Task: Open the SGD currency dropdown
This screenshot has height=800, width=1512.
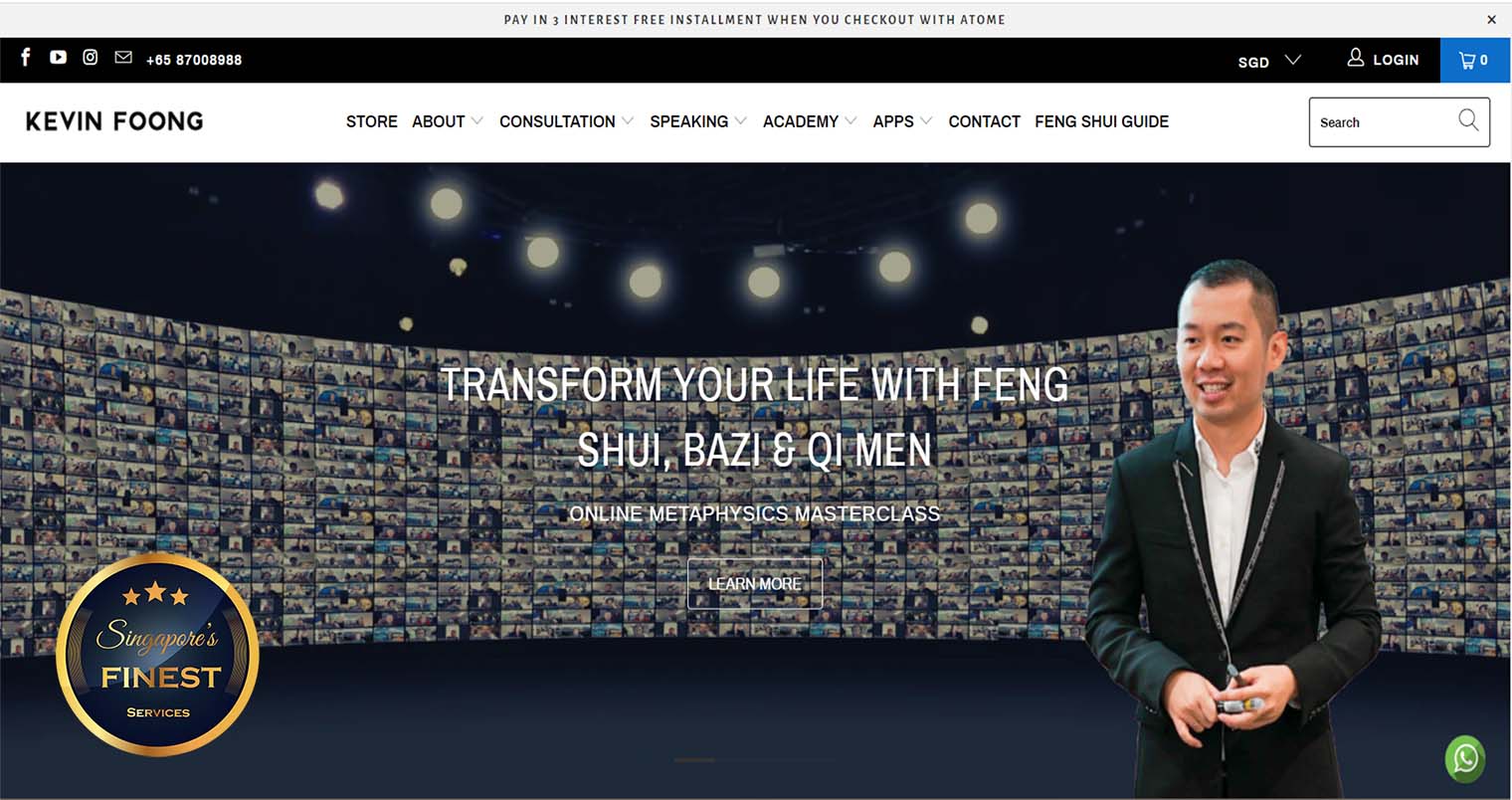Action: click(1269, 61)
